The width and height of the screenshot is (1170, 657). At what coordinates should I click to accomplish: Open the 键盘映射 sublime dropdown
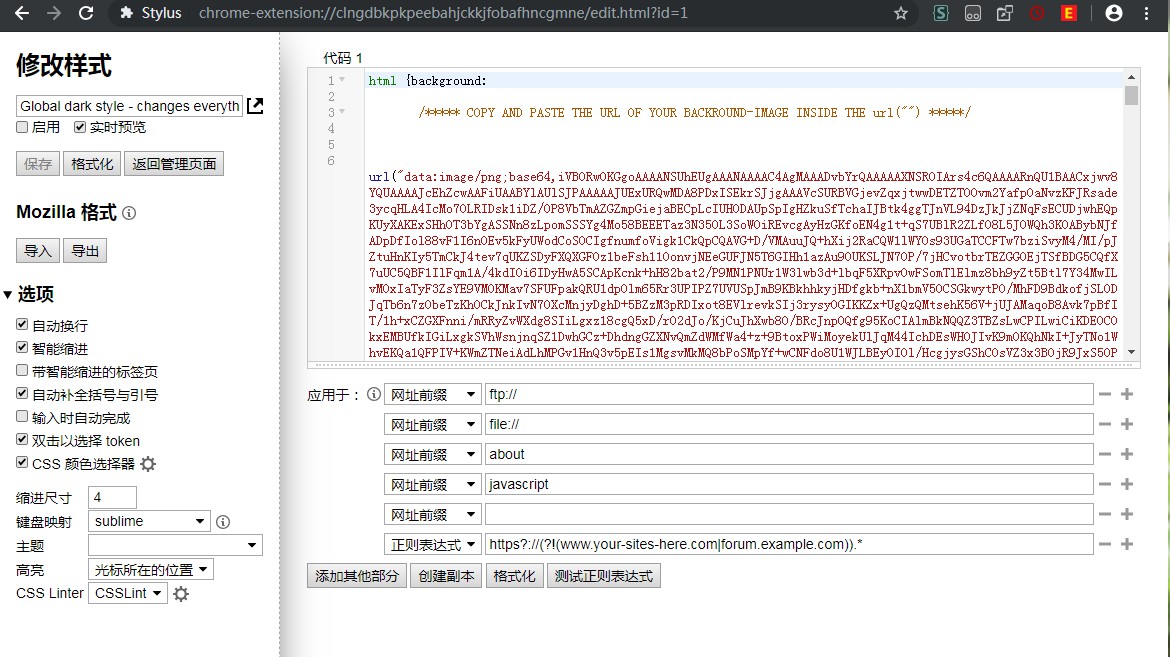tap(149, 521)
